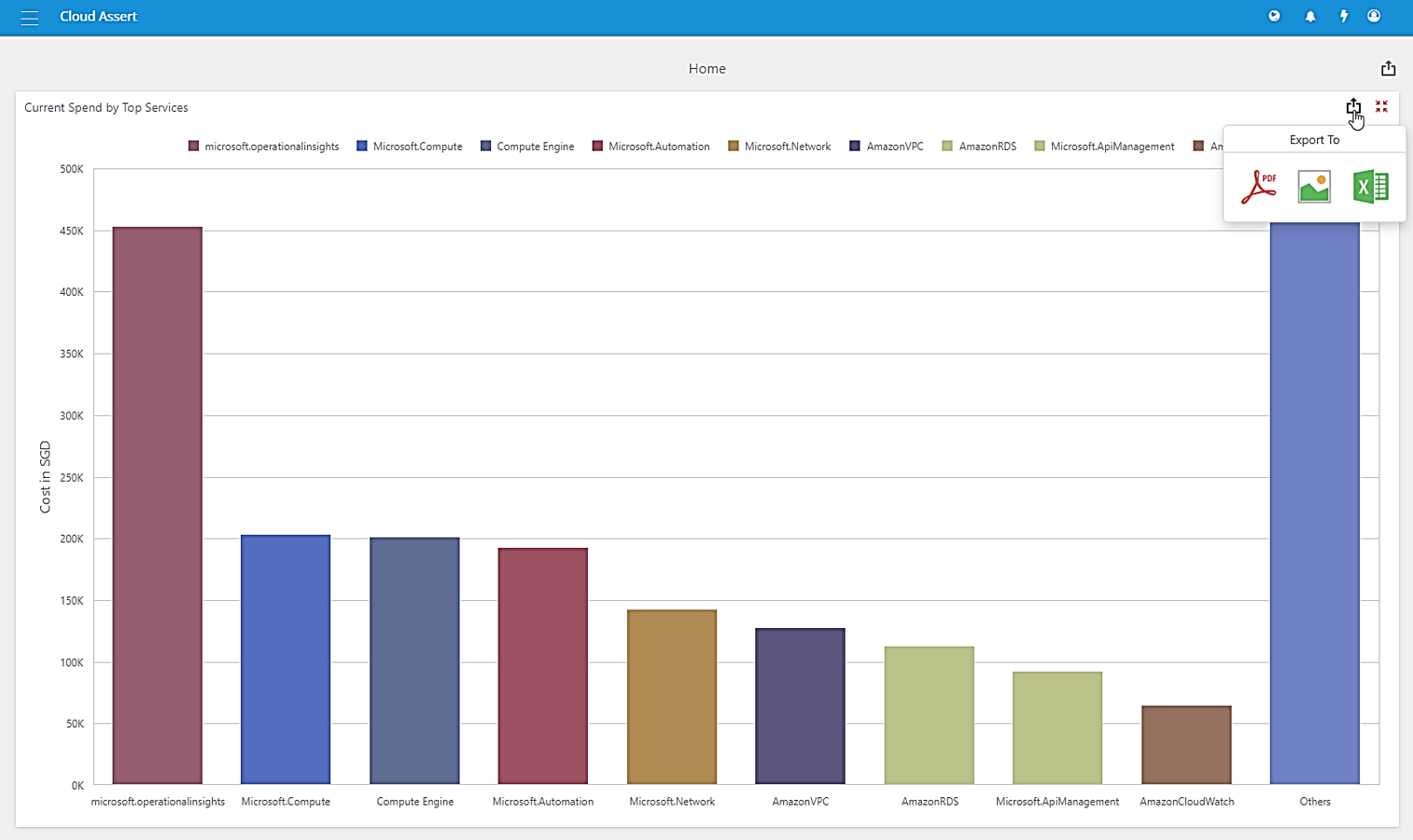Click the Compute Engine bar
The image size is (1413, 840).
(x=414, y=661)
